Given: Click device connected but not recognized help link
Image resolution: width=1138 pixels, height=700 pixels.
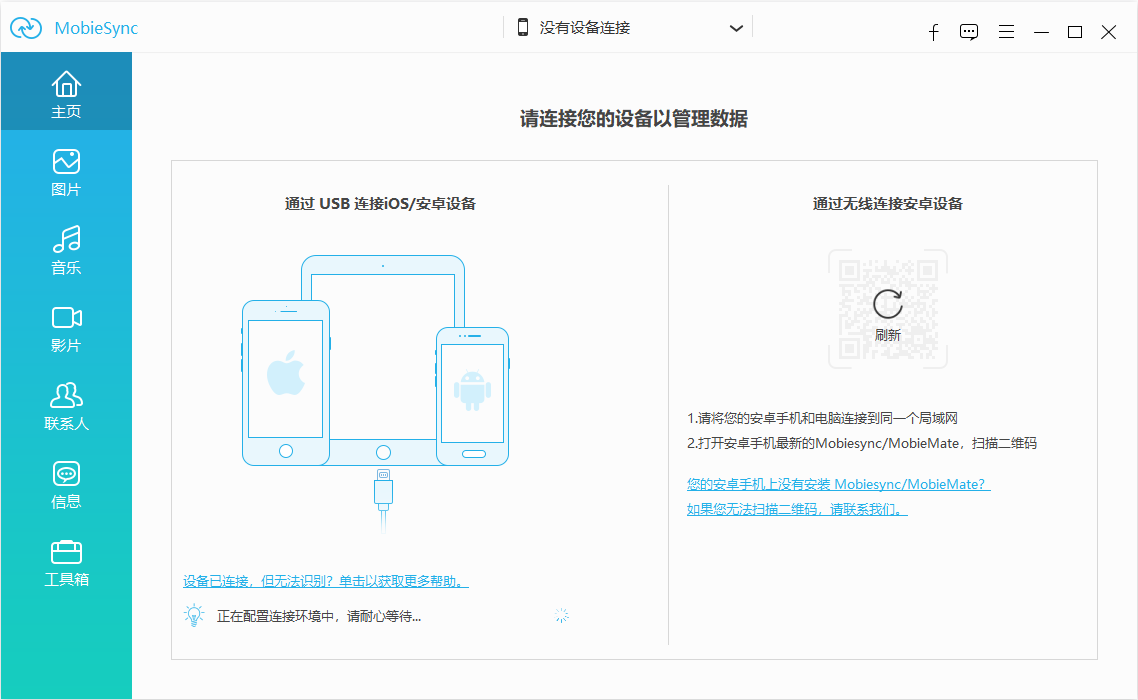Looking at the screenshot, I should click(325, 580).
